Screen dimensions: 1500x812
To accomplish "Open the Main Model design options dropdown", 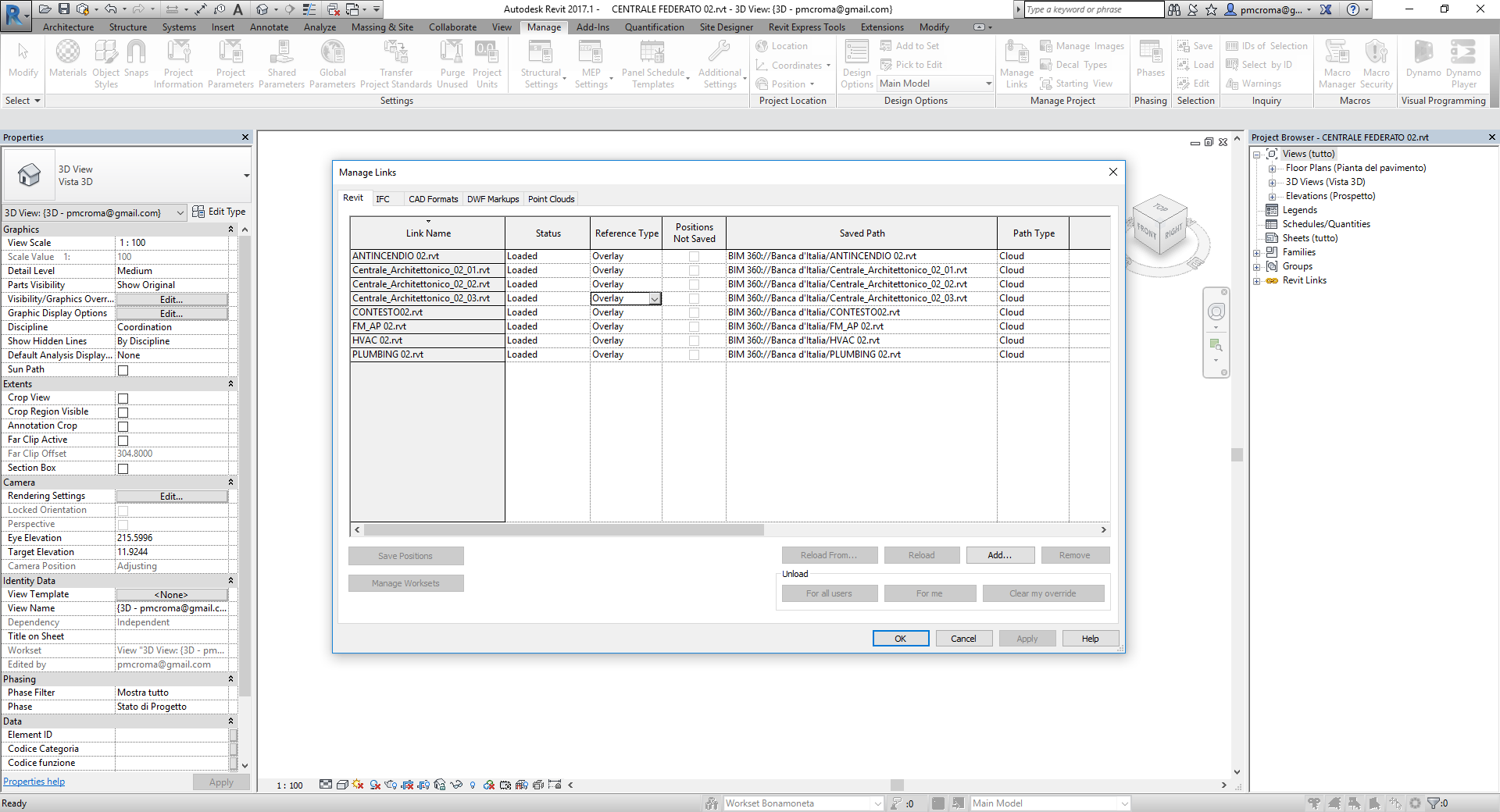I will [987, 84].
